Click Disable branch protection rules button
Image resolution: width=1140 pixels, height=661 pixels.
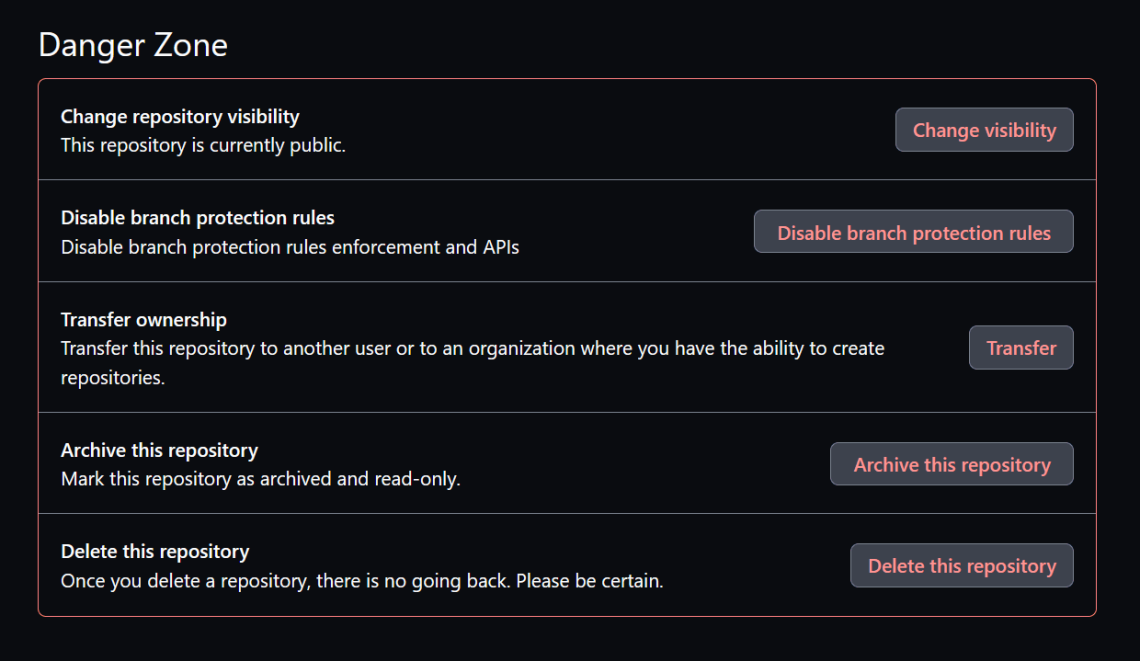pyautogui.click(x=912, y=231)
